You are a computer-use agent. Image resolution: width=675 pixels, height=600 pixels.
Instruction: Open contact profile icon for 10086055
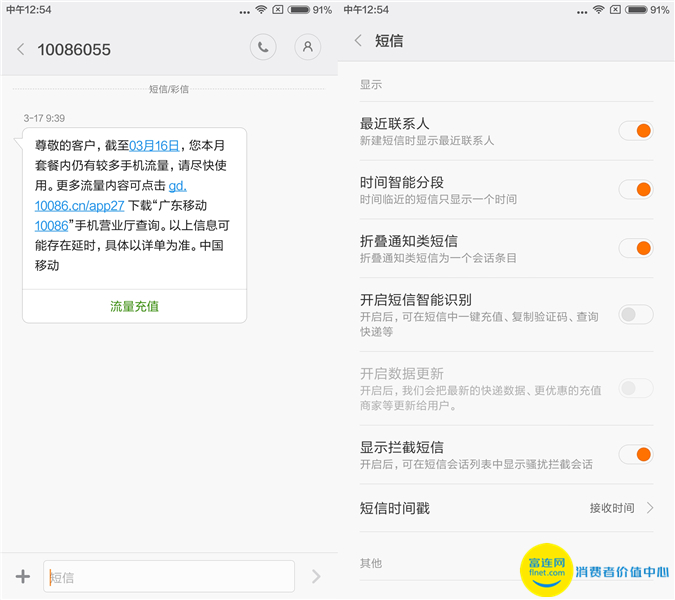coord(307,47)
